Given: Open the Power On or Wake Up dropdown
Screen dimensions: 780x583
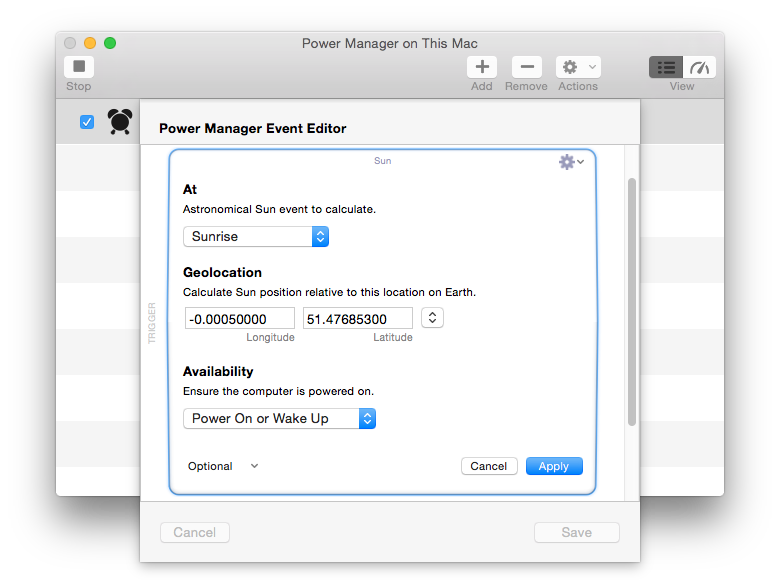Looking at the screenshot, I should (279, 418).
